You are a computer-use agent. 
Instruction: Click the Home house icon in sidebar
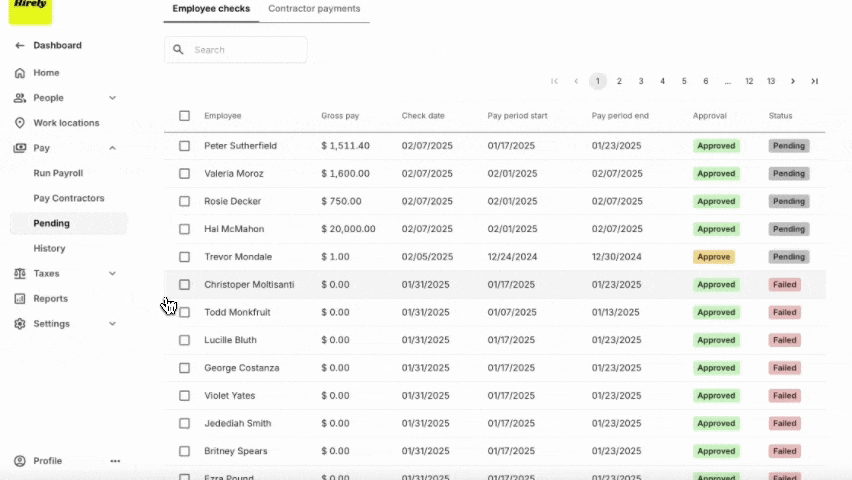click(x=20, y=73)
